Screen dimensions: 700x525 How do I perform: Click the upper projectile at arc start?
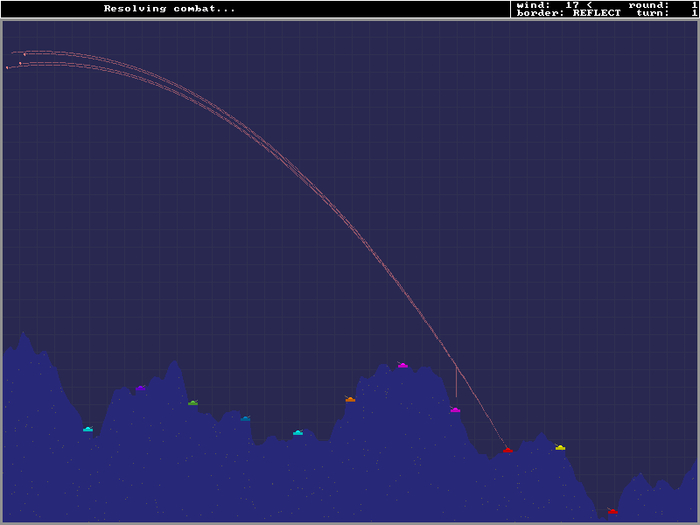pos(24,53)
